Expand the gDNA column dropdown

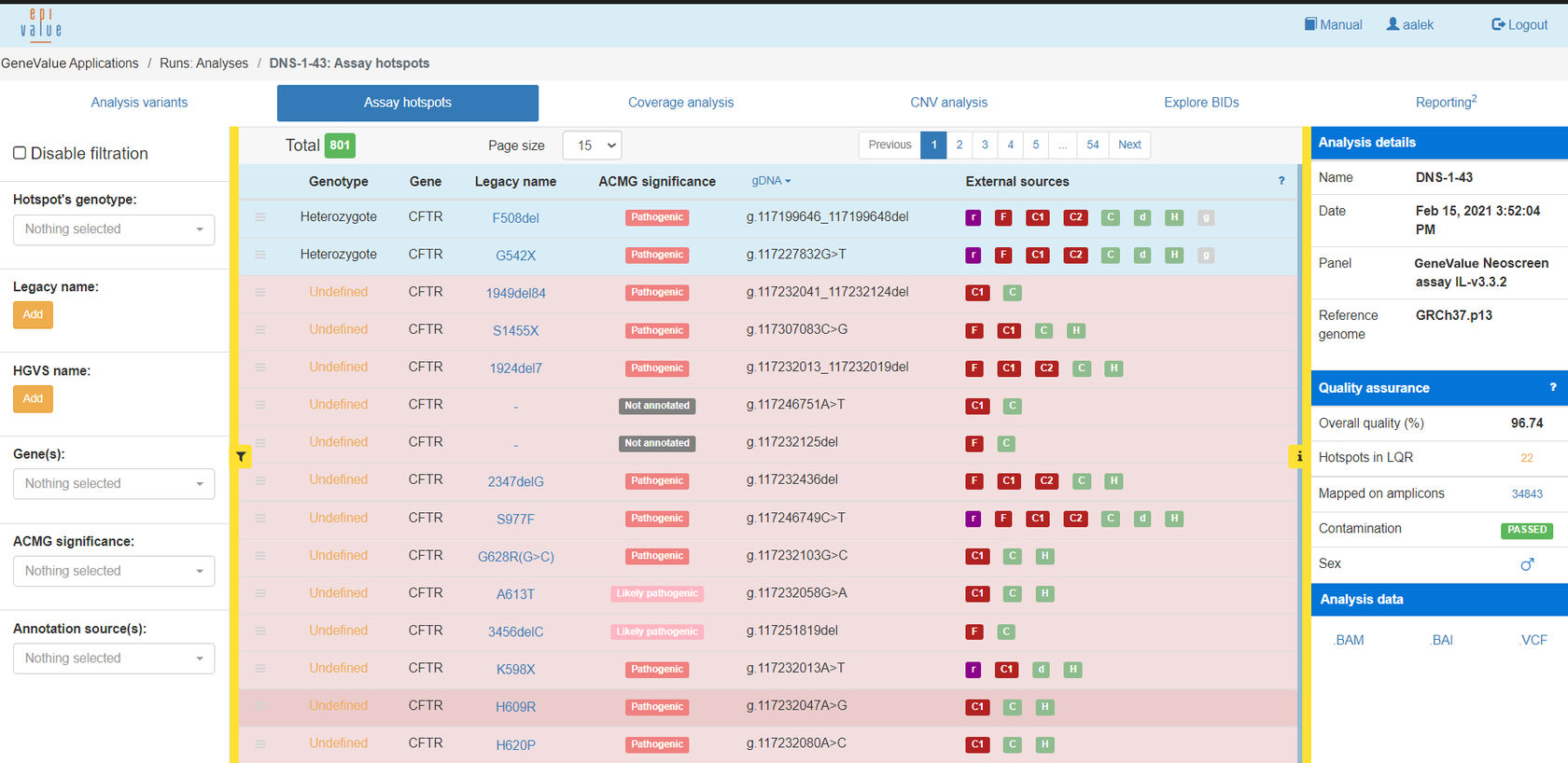(x=771, y=181)
